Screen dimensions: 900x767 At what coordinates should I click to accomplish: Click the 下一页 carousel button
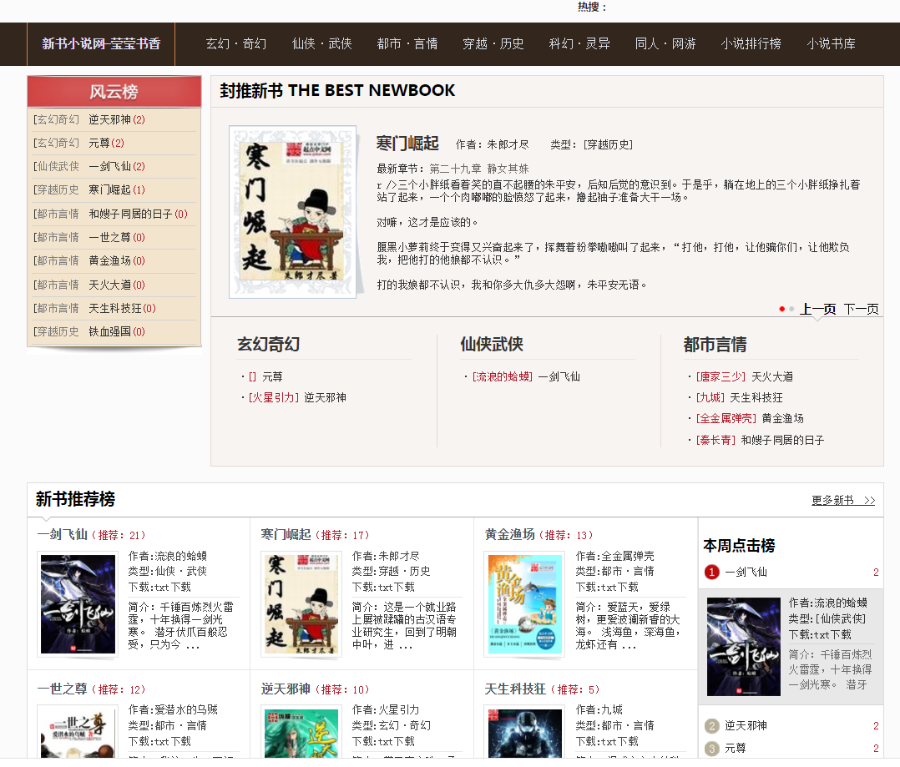(863, 309)
